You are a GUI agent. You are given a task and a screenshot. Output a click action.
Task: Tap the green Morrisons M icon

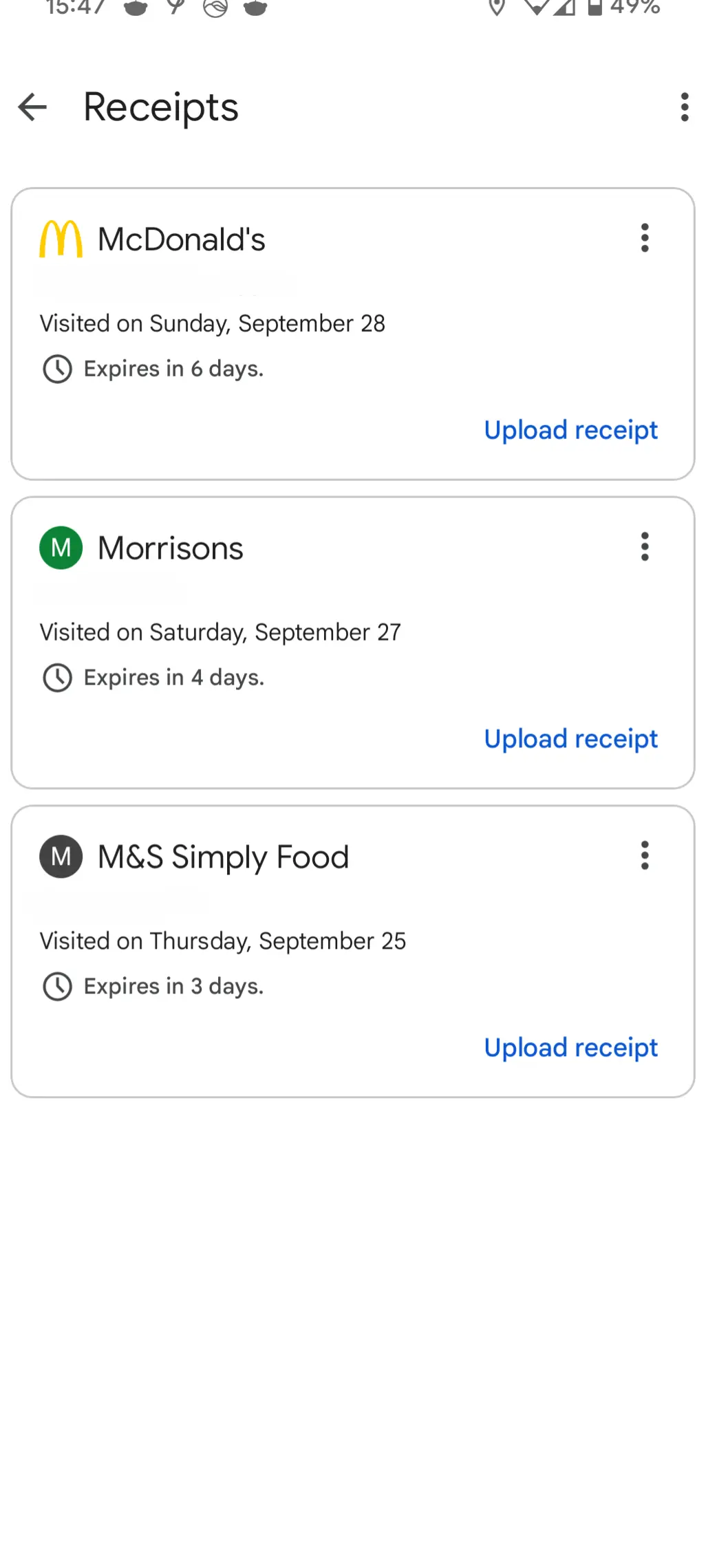pos(61,548)
